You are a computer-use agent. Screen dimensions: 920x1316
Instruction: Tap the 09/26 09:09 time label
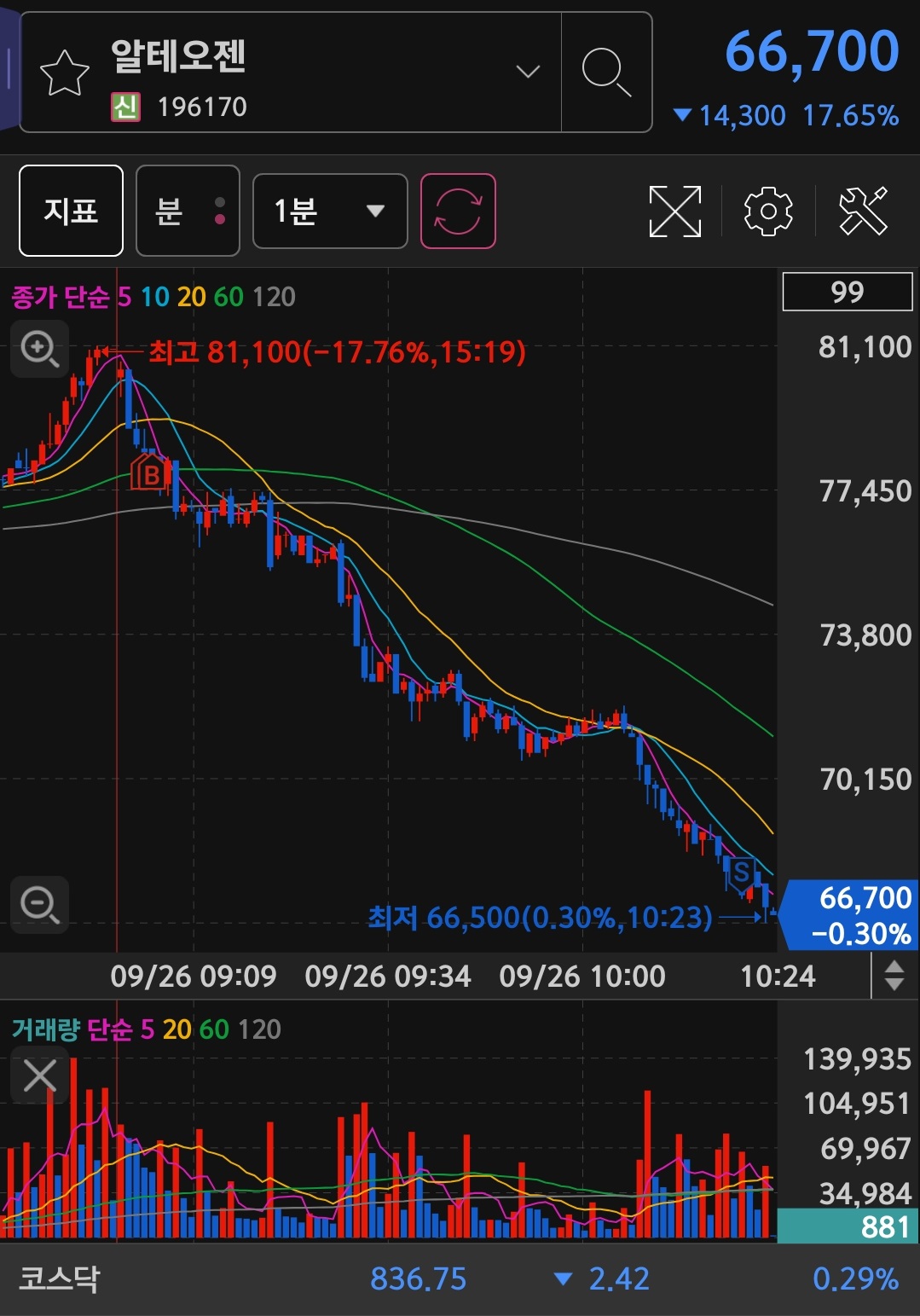point(194,976)
